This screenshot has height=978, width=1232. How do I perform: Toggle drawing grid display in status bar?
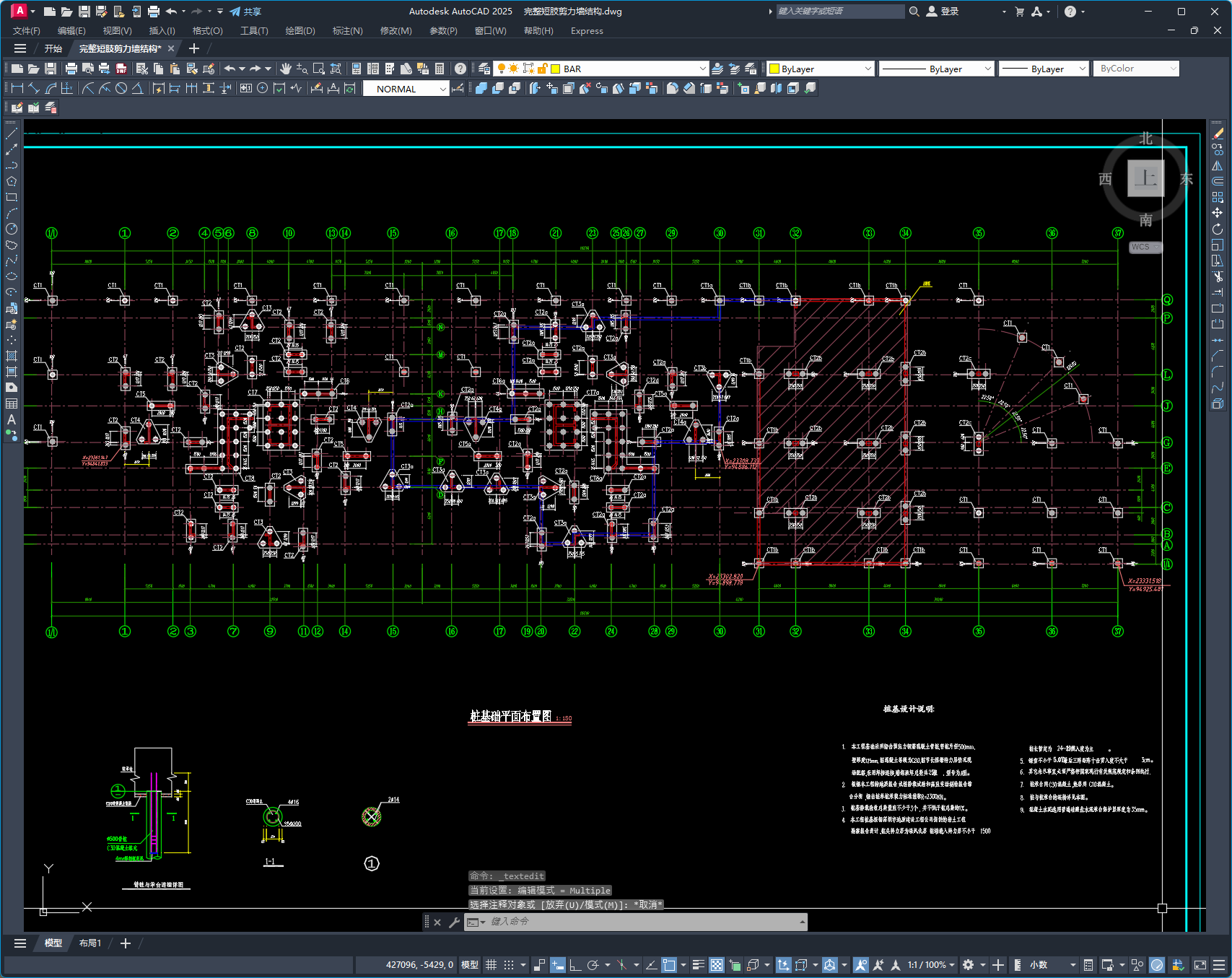click(492, 965)
